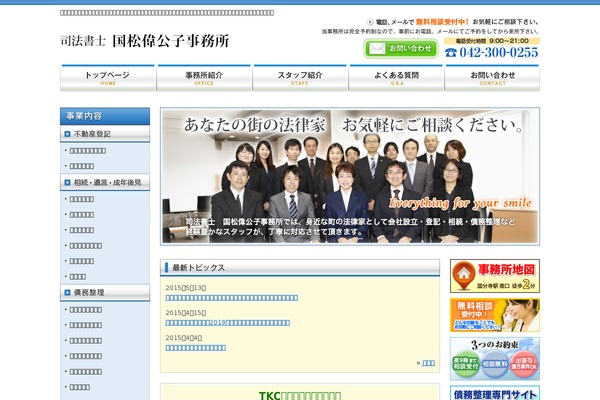
Task: Click the hero staff photo banner あなたの街の法律家
Action: [350, 176]
